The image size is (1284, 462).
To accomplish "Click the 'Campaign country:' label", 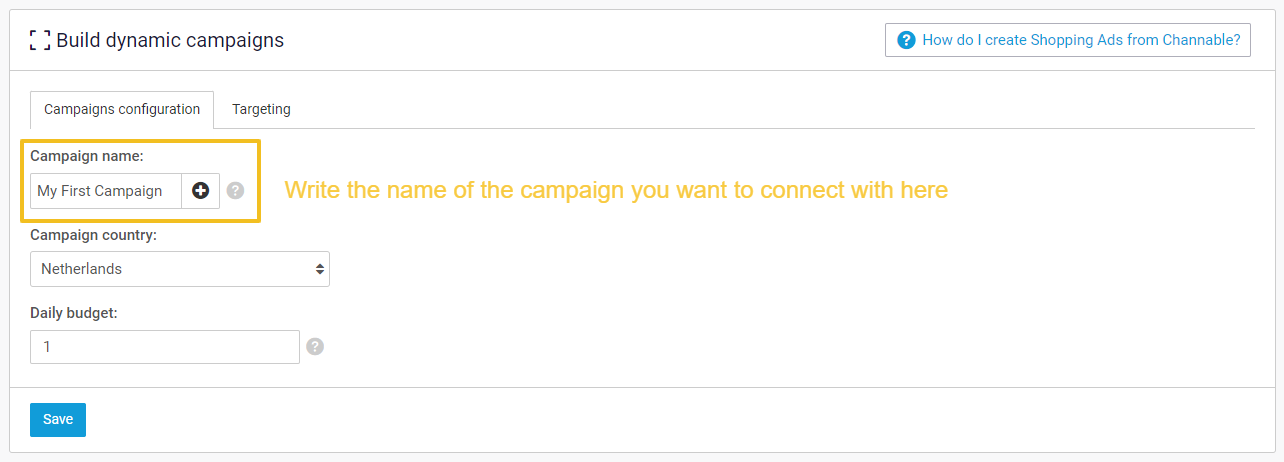I will tap(93, 235).
